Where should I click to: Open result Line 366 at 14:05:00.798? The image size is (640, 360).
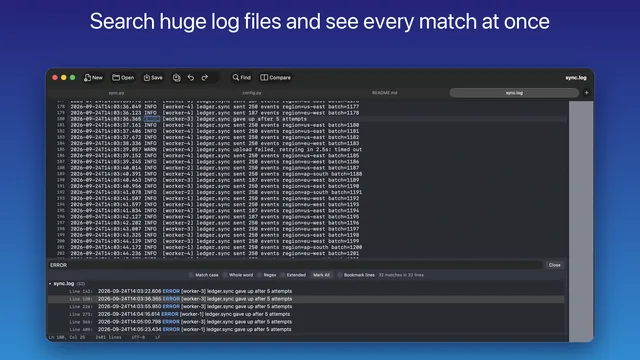(306, 322)
